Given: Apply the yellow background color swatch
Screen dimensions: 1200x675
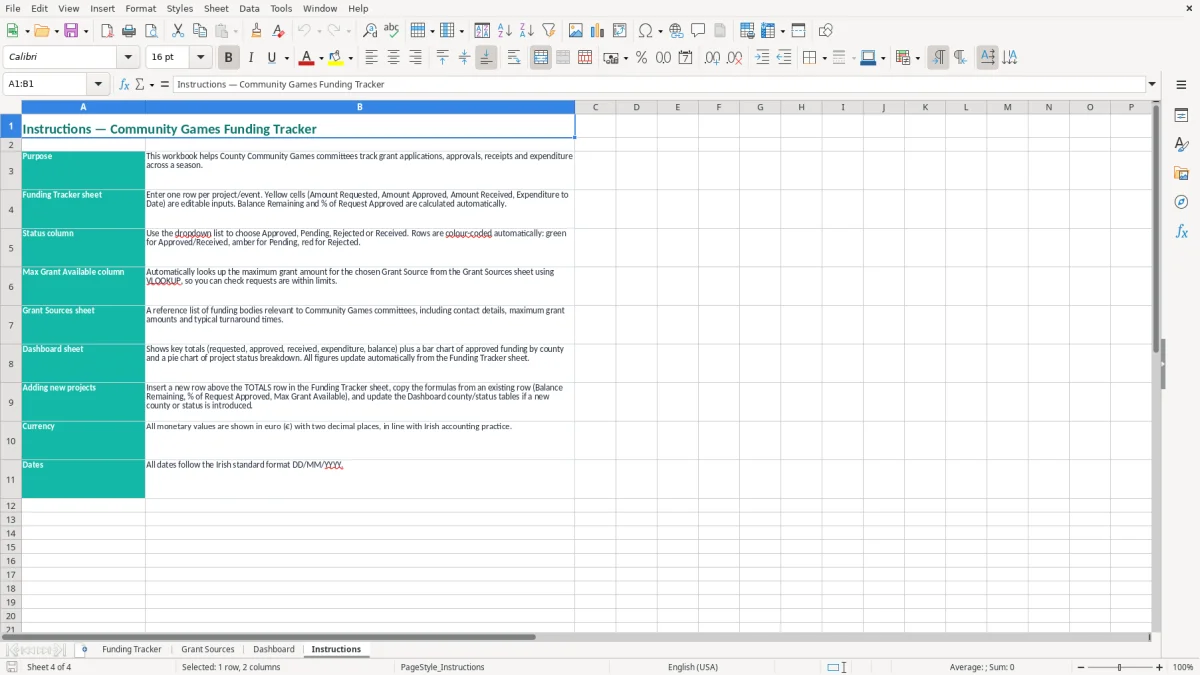Looking at the screenshot, I should (336, 58).
